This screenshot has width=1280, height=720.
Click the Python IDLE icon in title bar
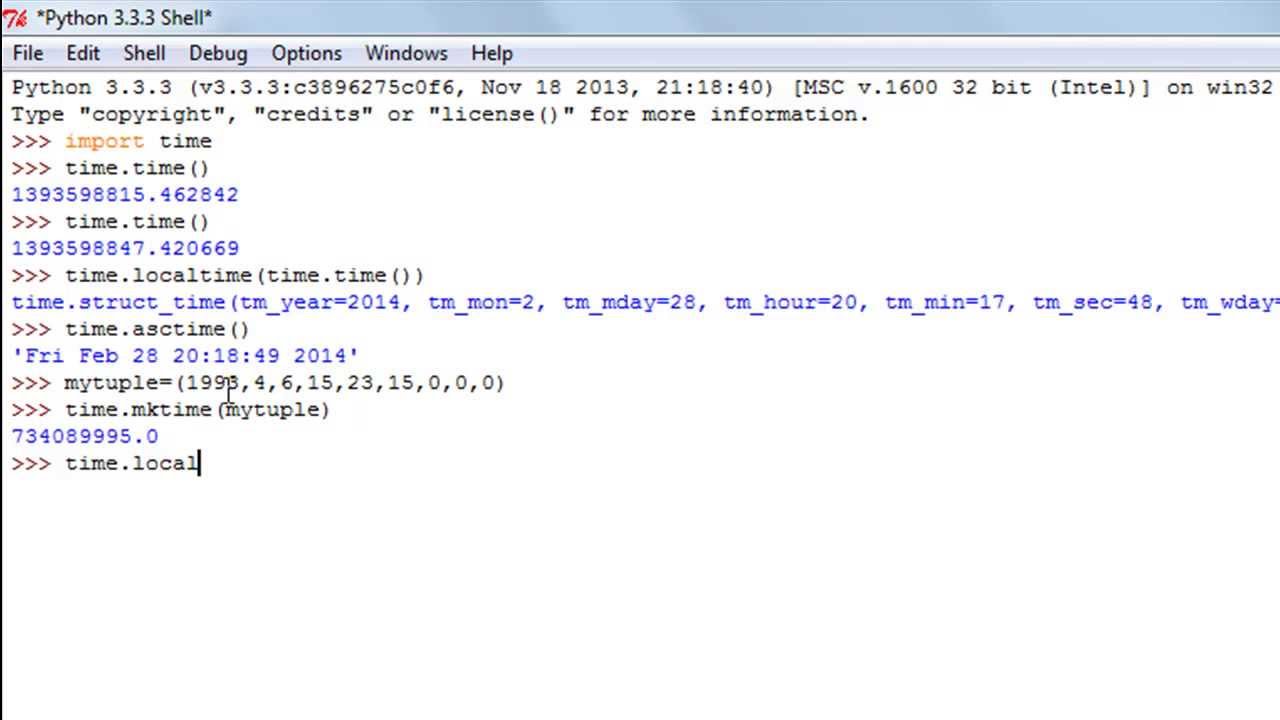[x=15, y=18]
